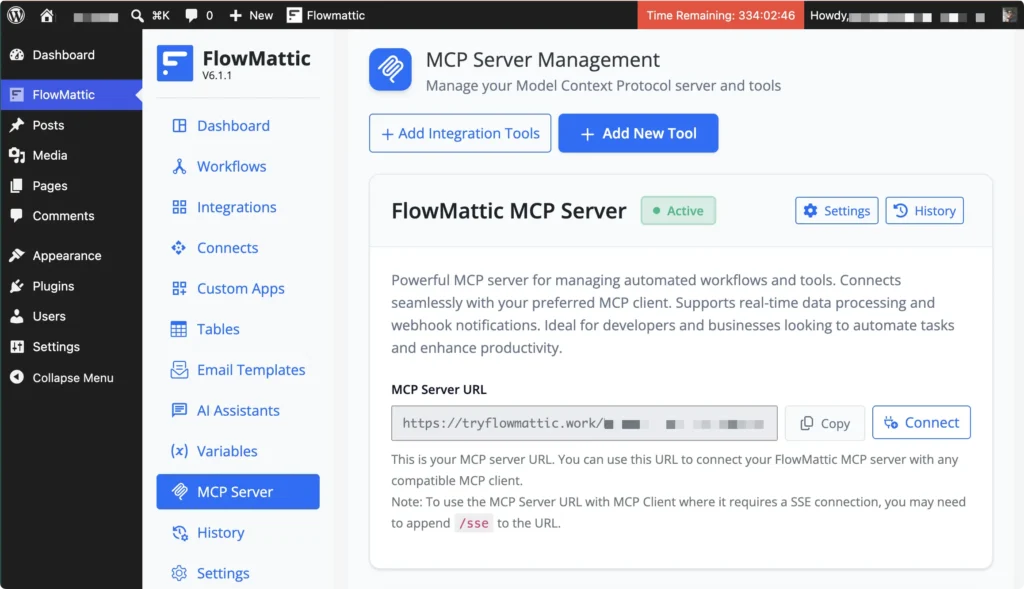The image size is (1024, 589).
Task: Click the Variables (x) icon
Action: [x=179, y=451]
